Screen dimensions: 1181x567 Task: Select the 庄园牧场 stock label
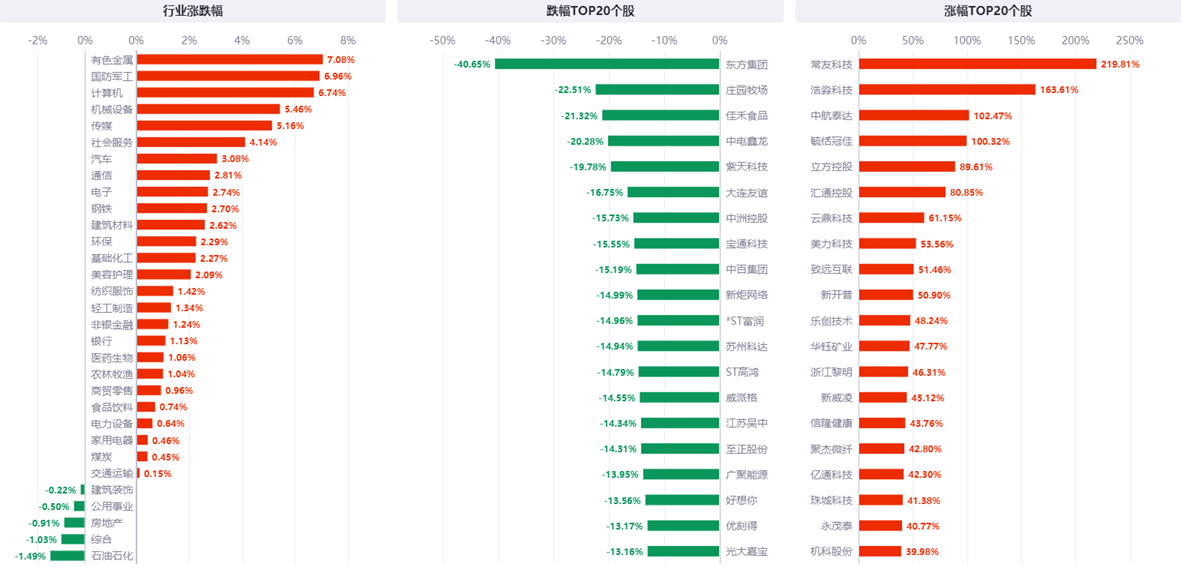tap(747, 90)
